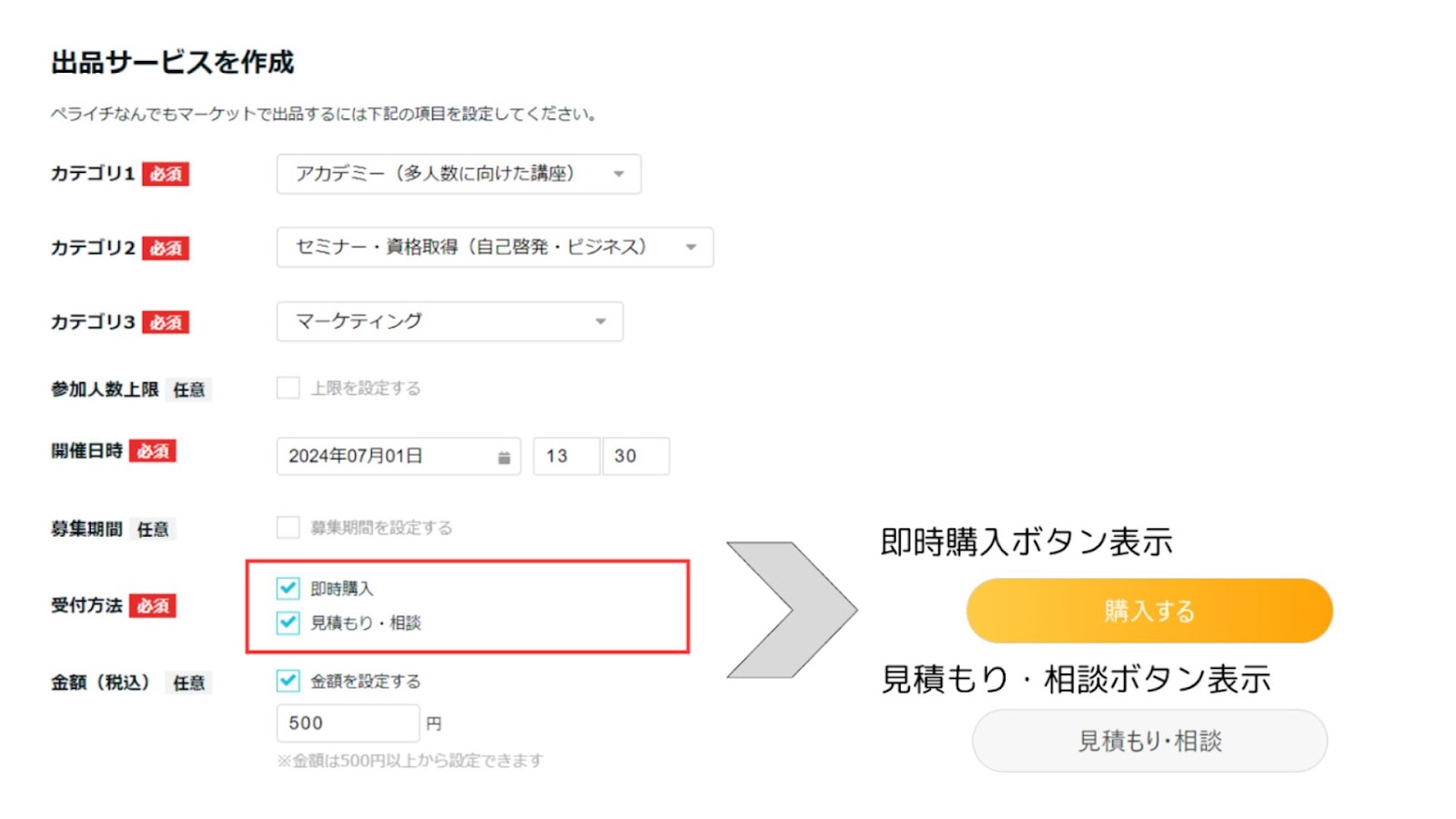The width and height of the screenshot is (1456, 819).
Task: Uncheck the 即時購入 checkbox
Action: click(288, 589)
